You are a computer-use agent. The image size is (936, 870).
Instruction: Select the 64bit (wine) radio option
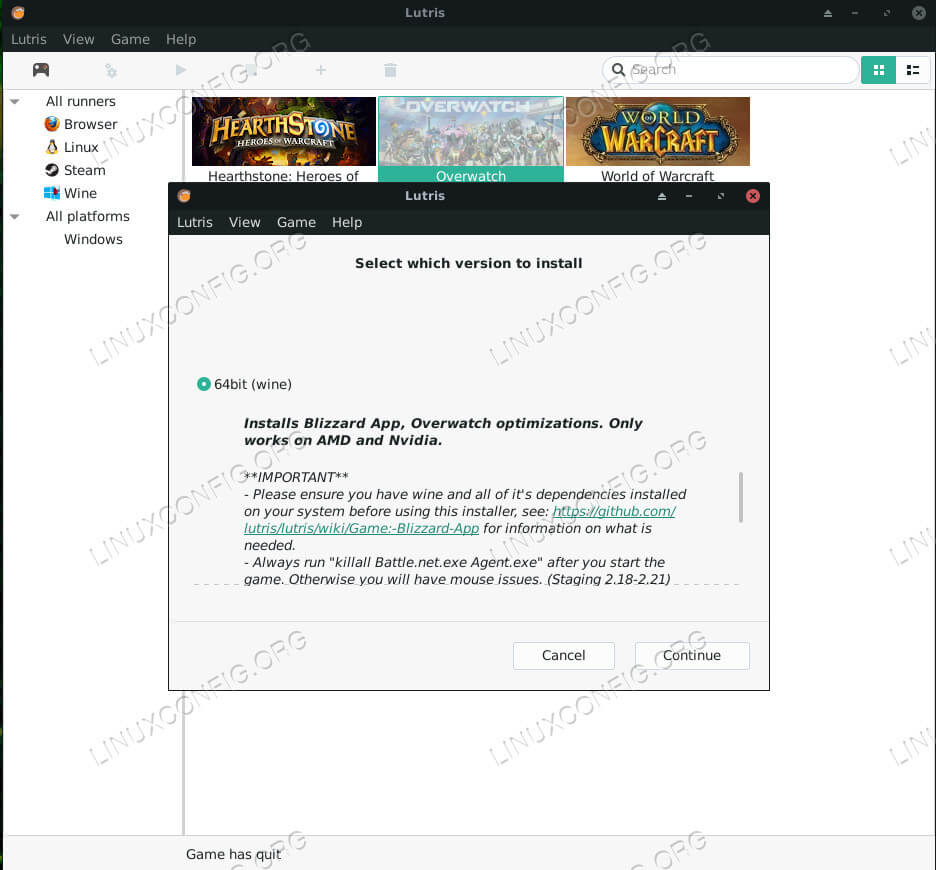click(204, 384)
